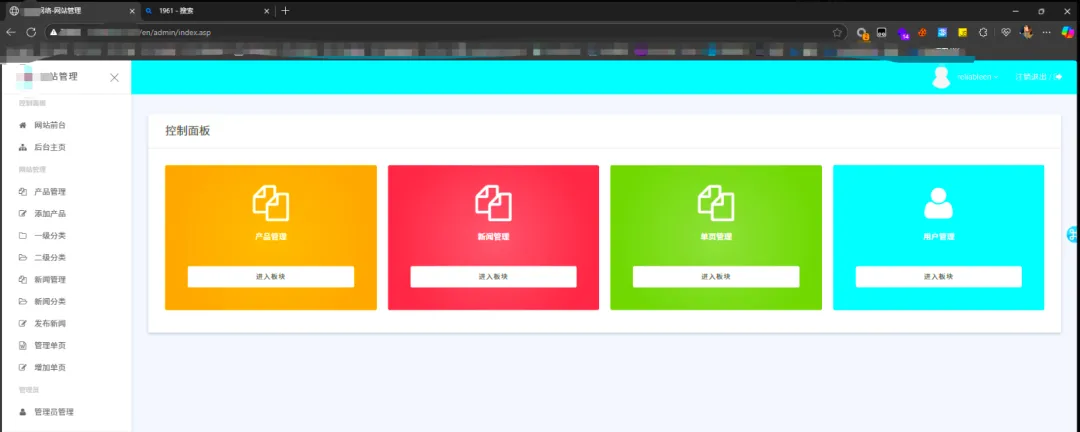This screenshot has height=432, width=1080.
Task: Click the edit icon beside 发布新闻
Action: tap(23, 324)
